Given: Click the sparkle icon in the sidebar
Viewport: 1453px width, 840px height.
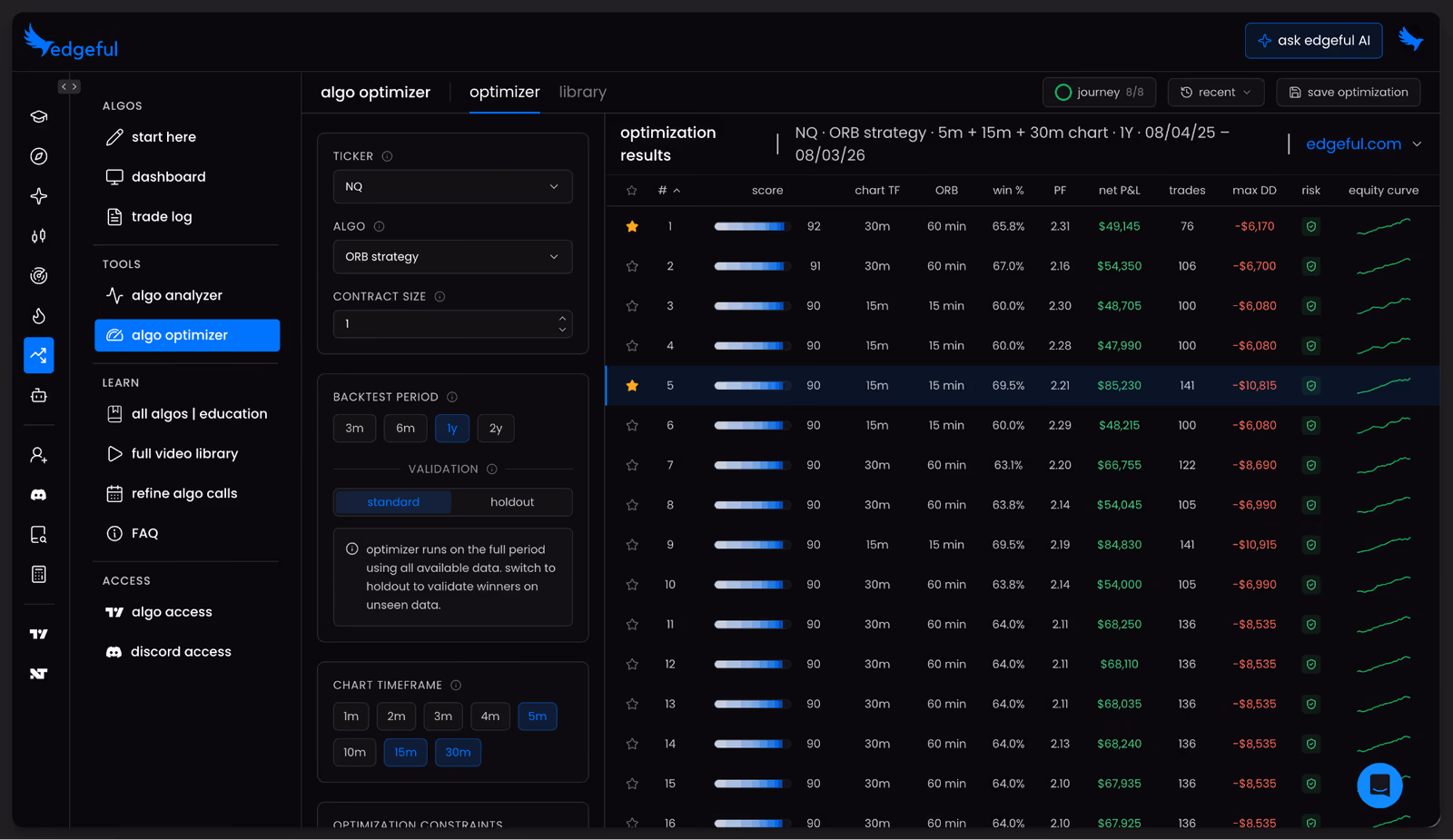Looking at the screenshot, I should (x=38, y=196).
